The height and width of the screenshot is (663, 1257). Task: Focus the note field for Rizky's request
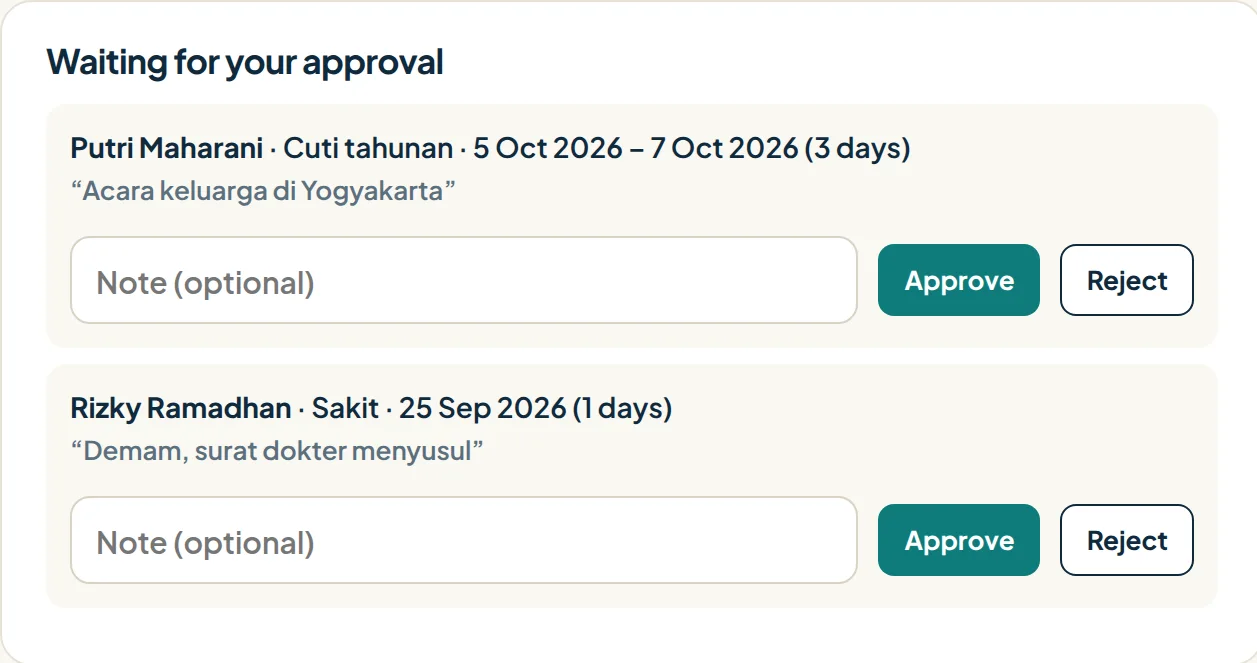(x=464, y=540)
